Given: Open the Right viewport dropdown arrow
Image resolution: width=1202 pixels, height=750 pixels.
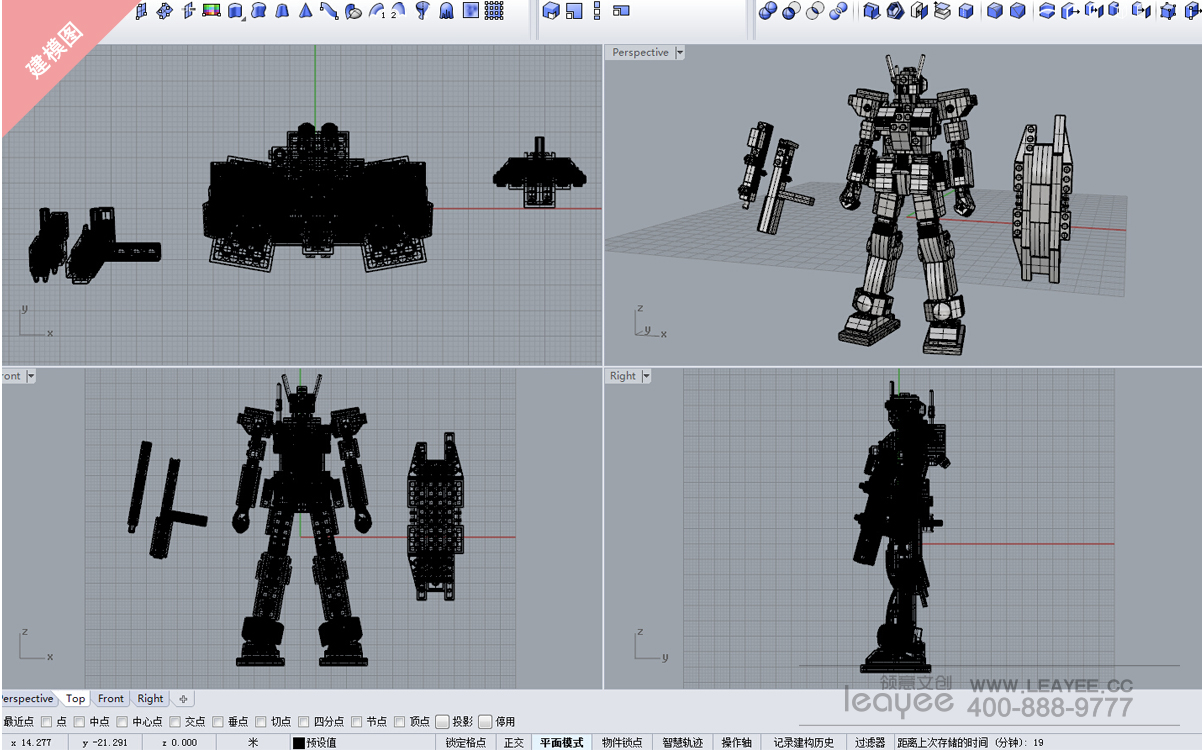Looking at the screenshot, I should (x=646, y=376).
